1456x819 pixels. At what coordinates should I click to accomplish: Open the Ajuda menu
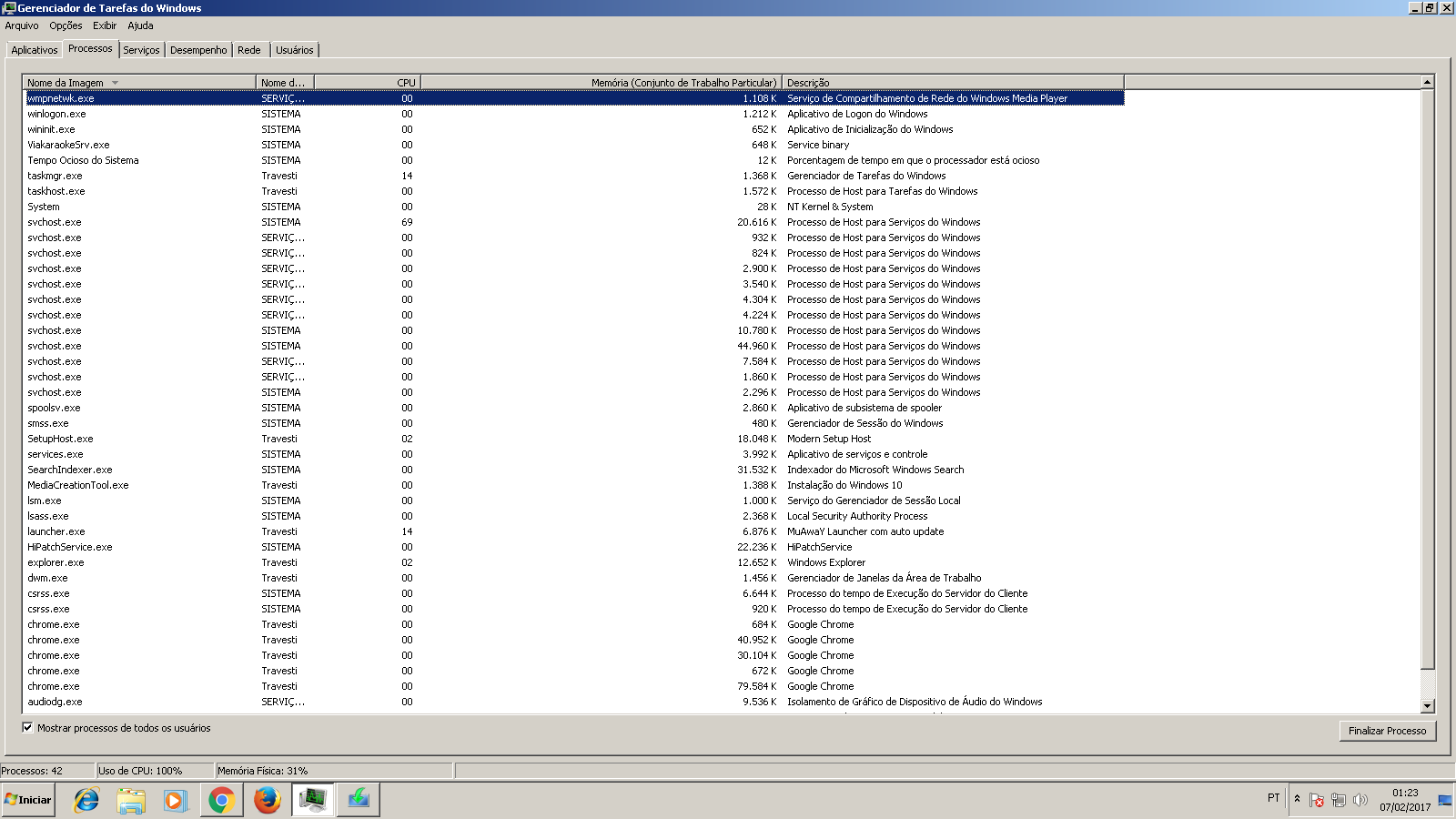(x=140, y=25)
